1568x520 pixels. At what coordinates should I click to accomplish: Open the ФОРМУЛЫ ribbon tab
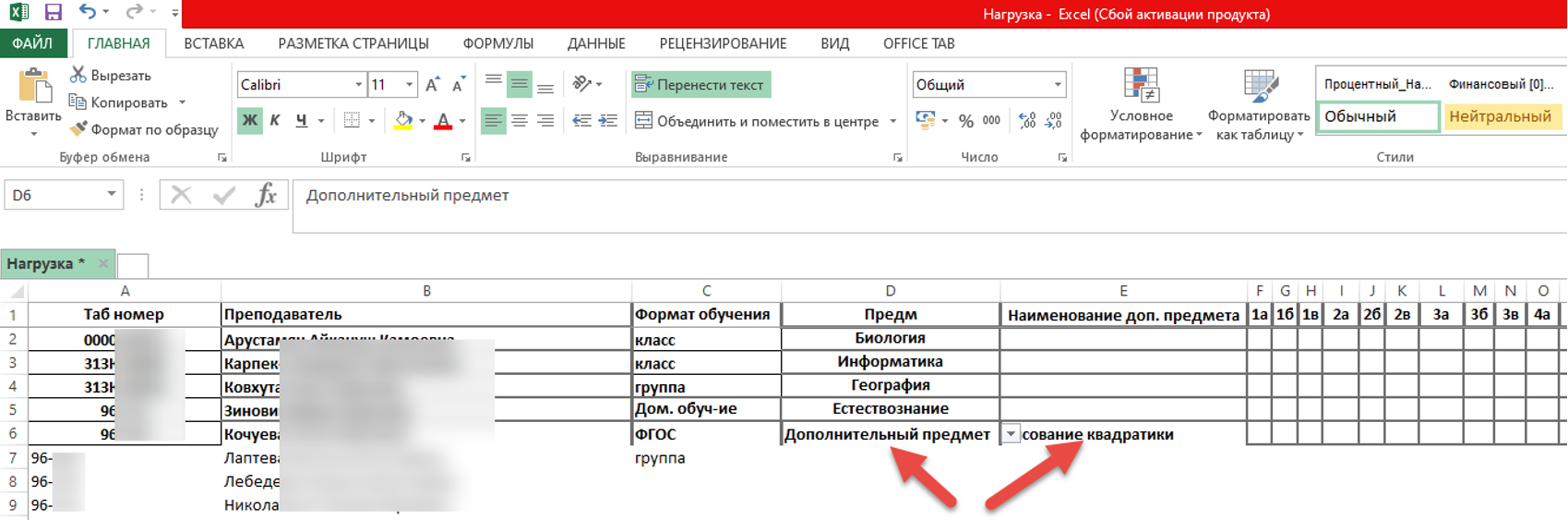(x=497, y=43)
